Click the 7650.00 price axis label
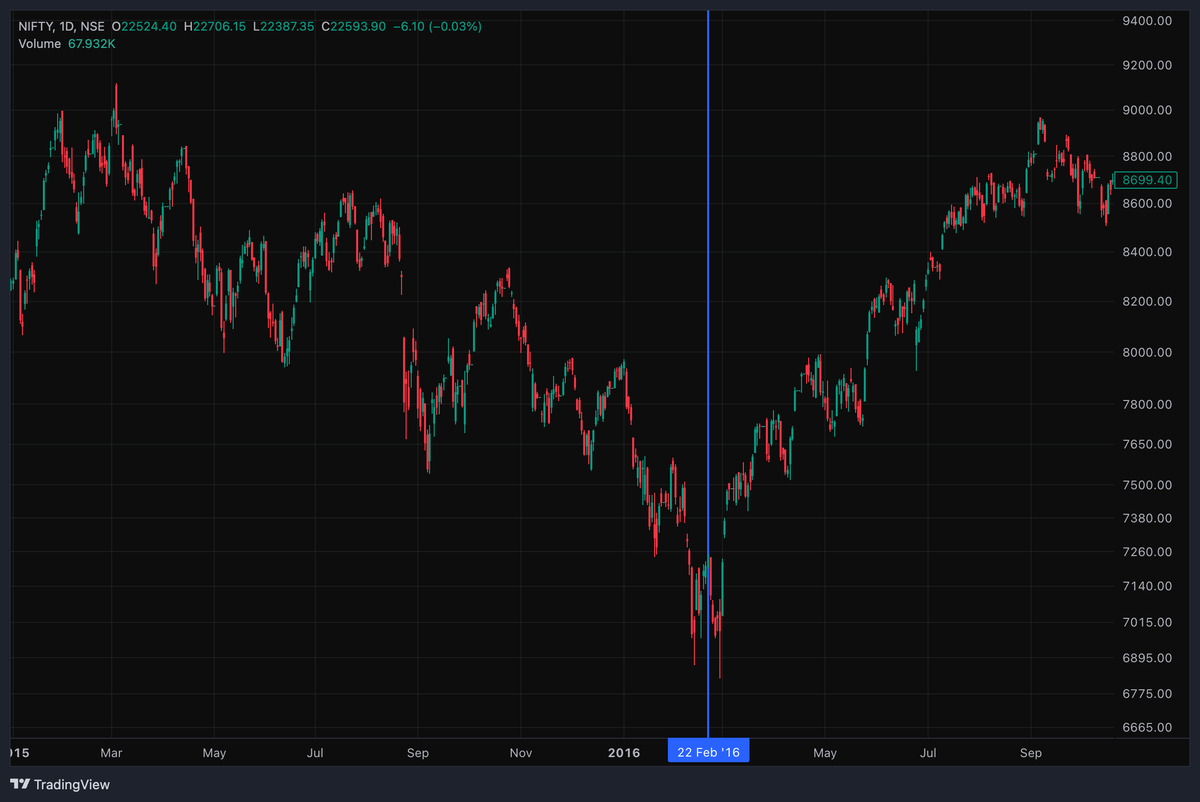The width and height of the screenshot is (1200, 802). 1147,444
